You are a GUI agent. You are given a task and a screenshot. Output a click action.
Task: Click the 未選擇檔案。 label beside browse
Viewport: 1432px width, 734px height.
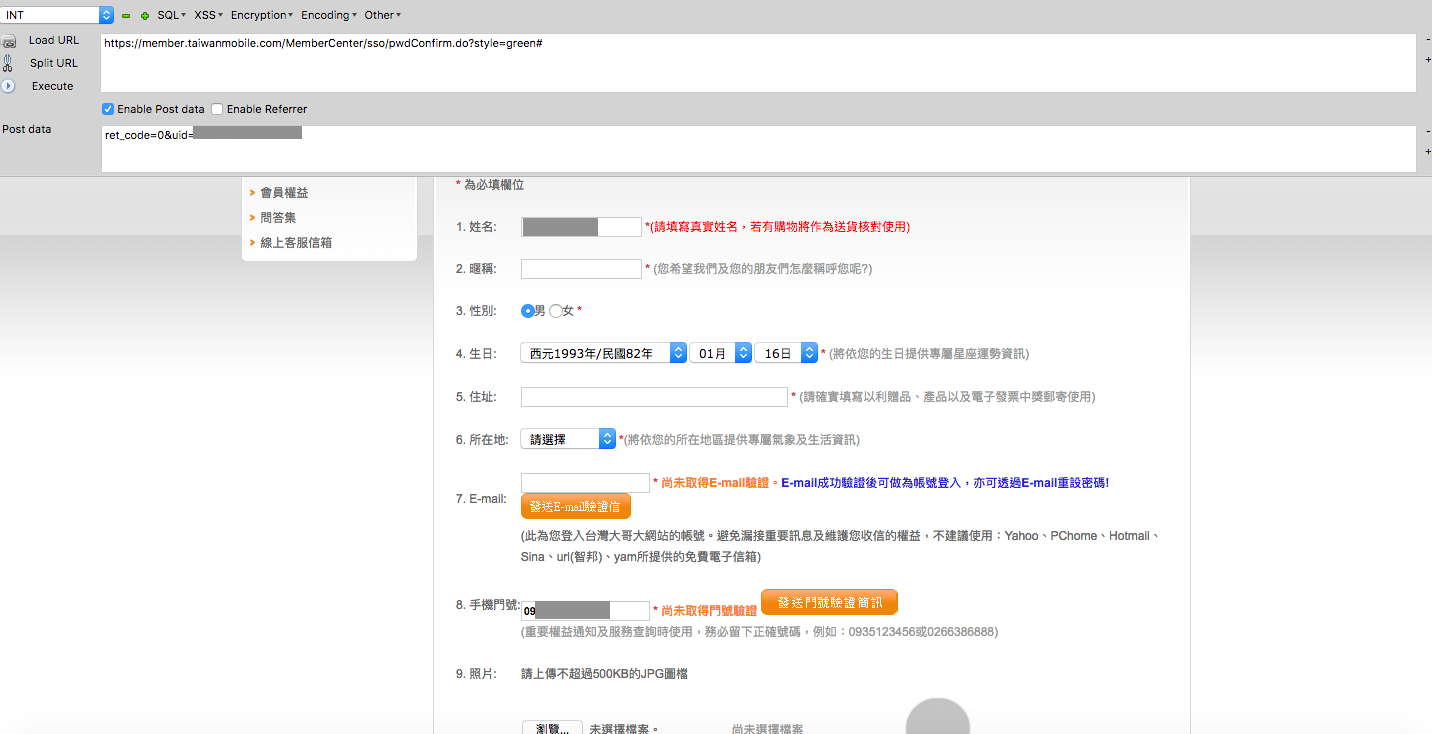pyautogui.click(x=624, y=730)
